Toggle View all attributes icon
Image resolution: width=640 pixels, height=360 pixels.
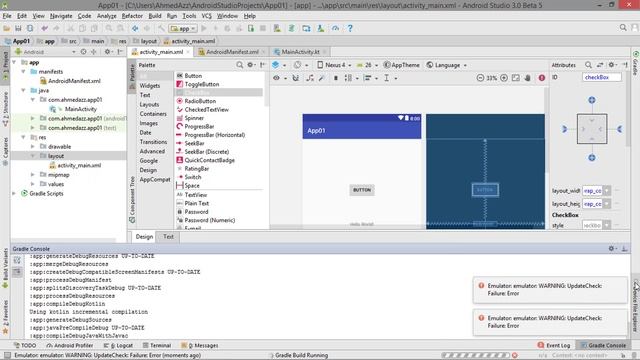[x=600, y=65]
